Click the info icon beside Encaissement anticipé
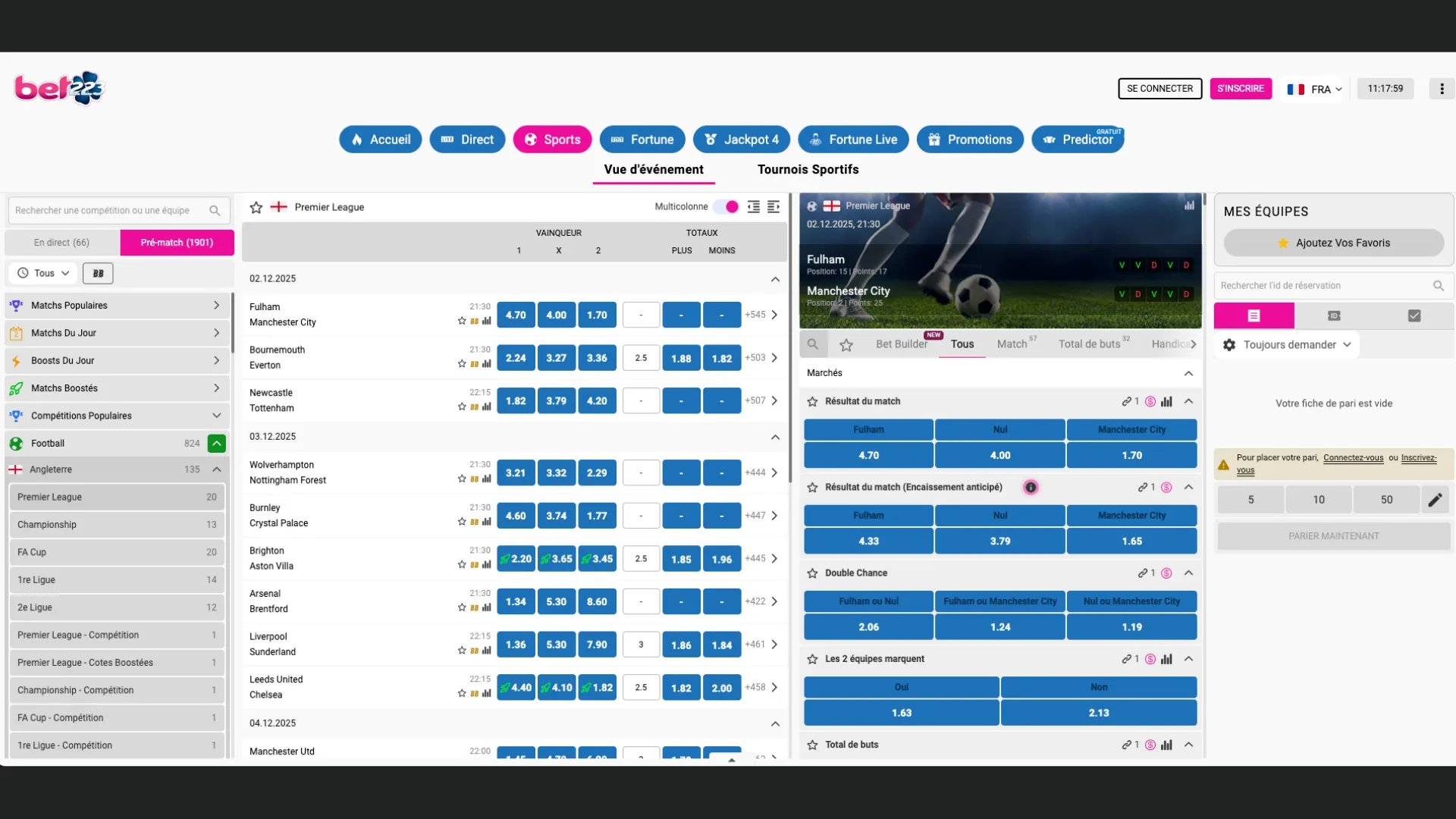The width and height of the screenshot is (1456, 819). (x=1031, y=487)
